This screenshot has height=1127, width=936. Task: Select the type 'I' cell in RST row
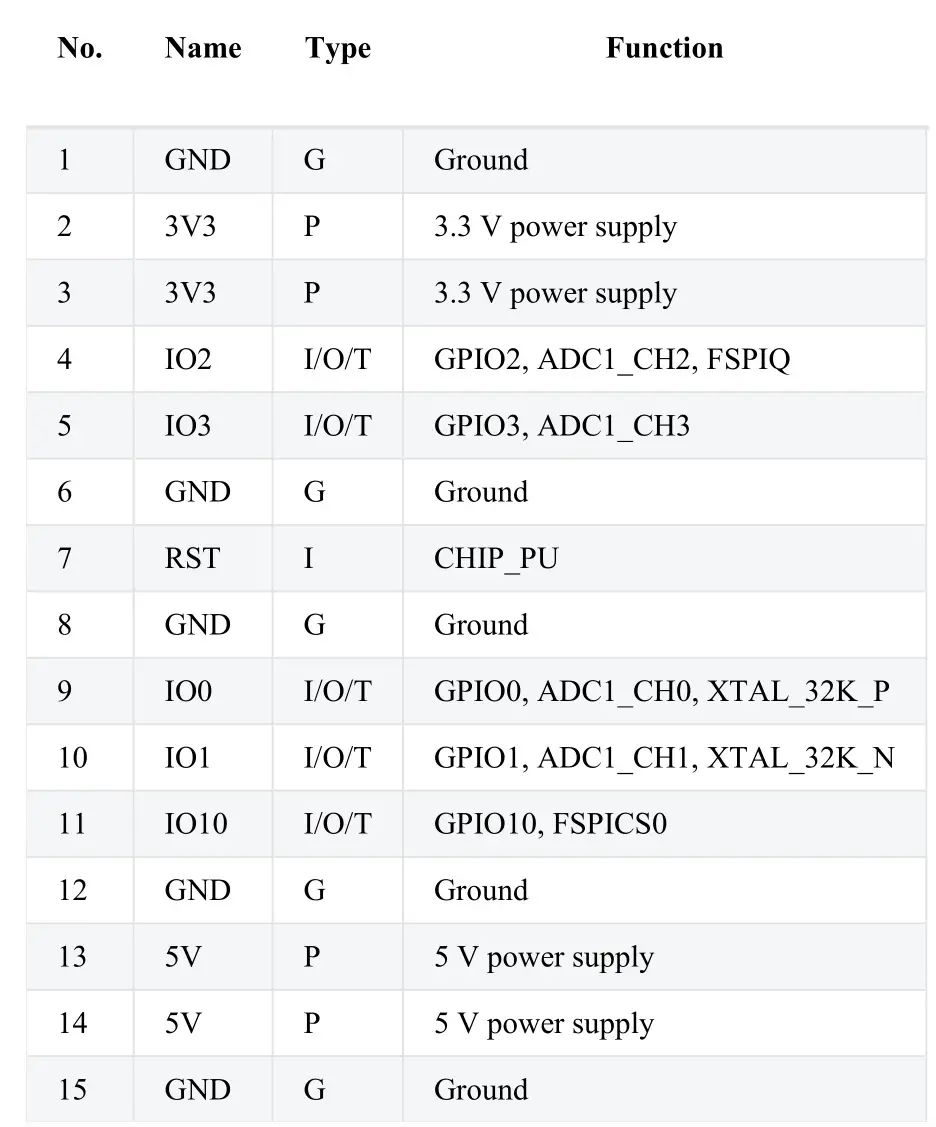309,558
